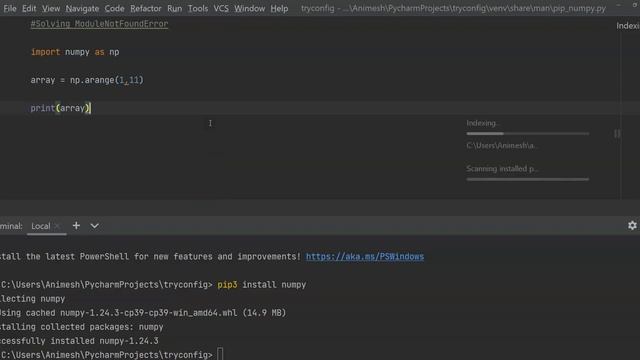The image size is (640, 360).
Task: Click the 'pip3 install numpy' command text
Action: (x=262, y=285)
